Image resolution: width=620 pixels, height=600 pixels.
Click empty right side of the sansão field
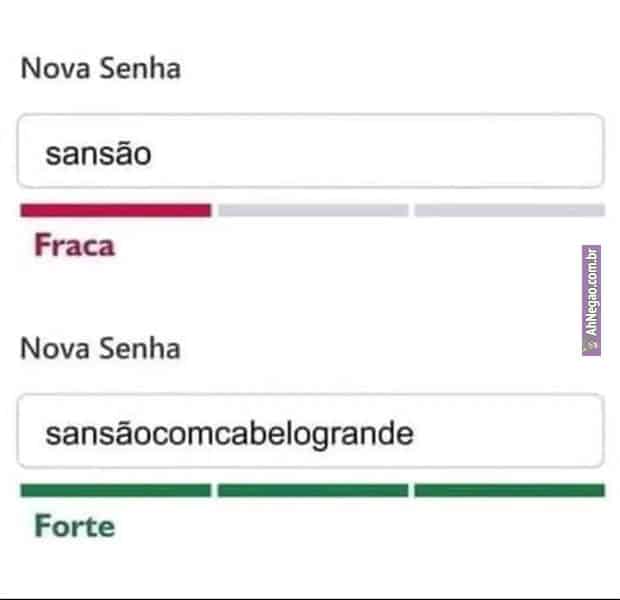pyautogui.click(x=450, y=152)
